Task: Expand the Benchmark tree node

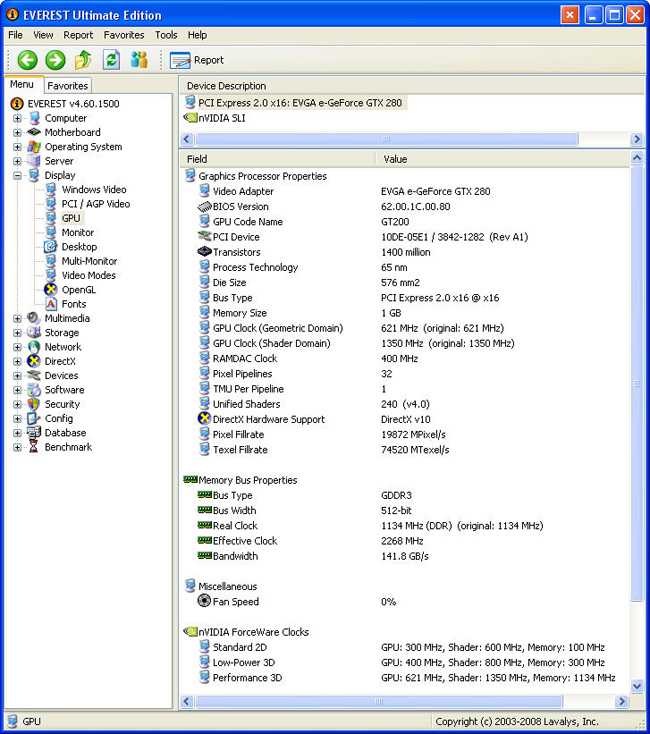Action: 17,447
